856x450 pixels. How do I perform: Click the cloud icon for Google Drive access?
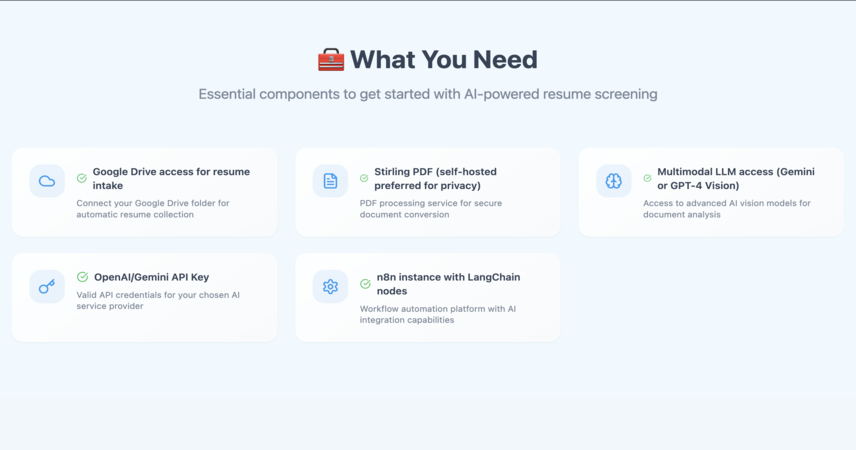47,181
